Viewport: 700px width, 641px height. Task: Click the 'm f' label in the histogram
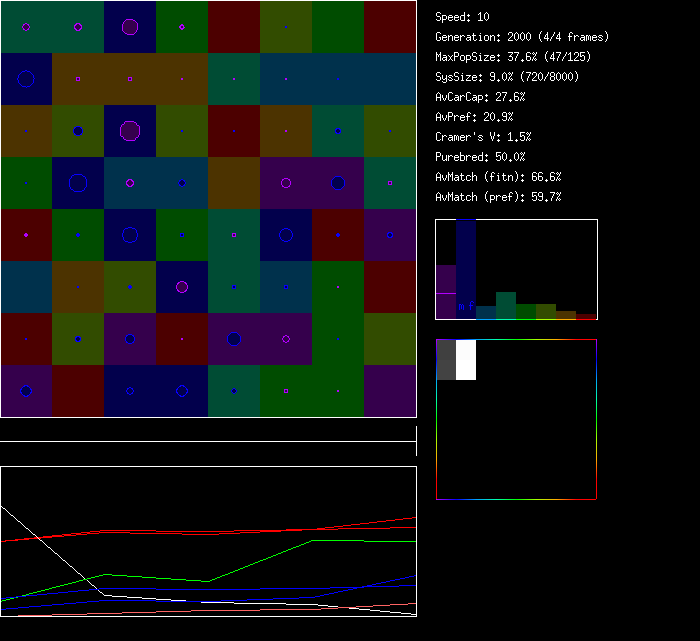pos(465,305)
